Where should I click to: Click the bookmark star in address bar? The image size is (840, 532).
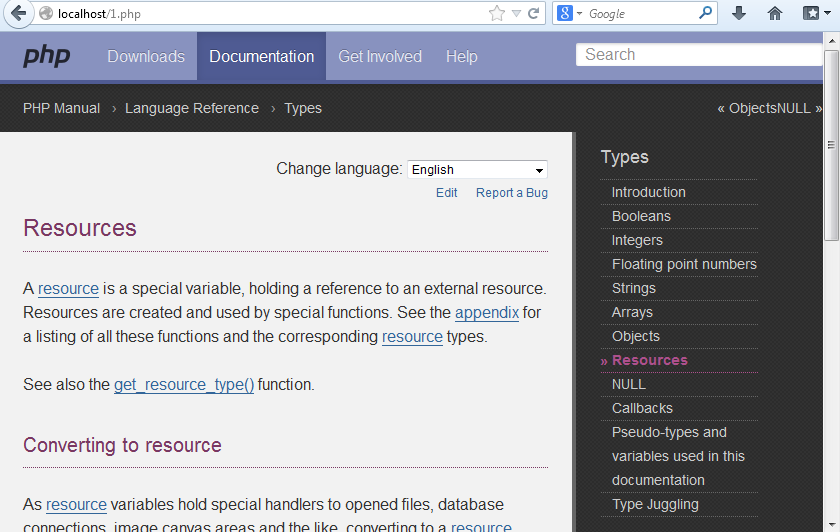click(x=497, y=14)
